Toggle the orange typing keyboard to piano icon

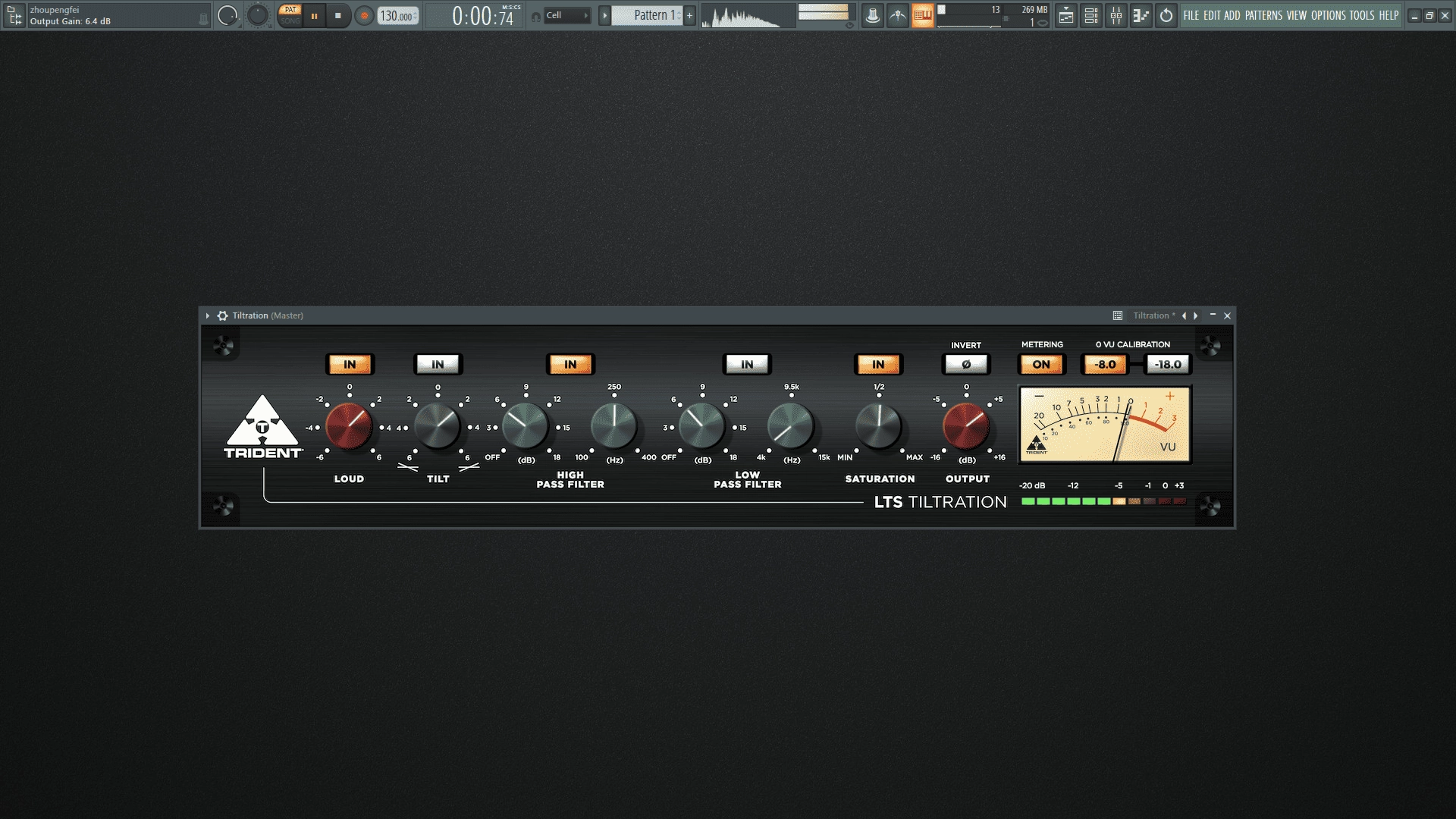click(923, 15)
